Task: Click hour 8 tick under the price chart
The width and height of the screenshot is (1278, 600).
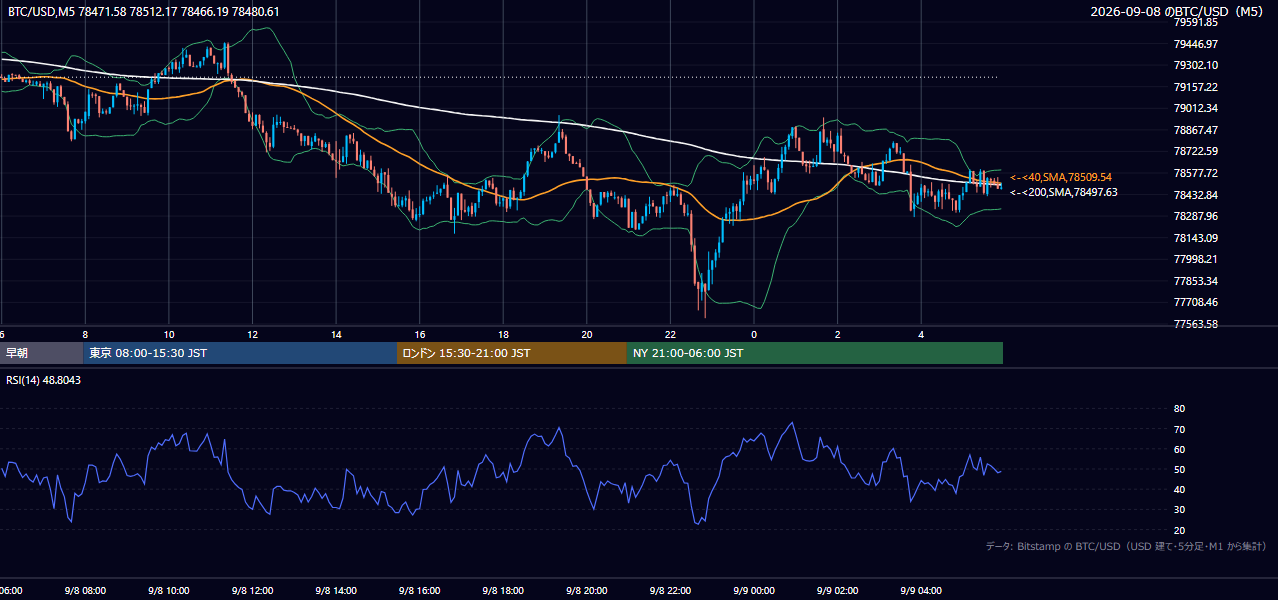Action: click(85, 334)
